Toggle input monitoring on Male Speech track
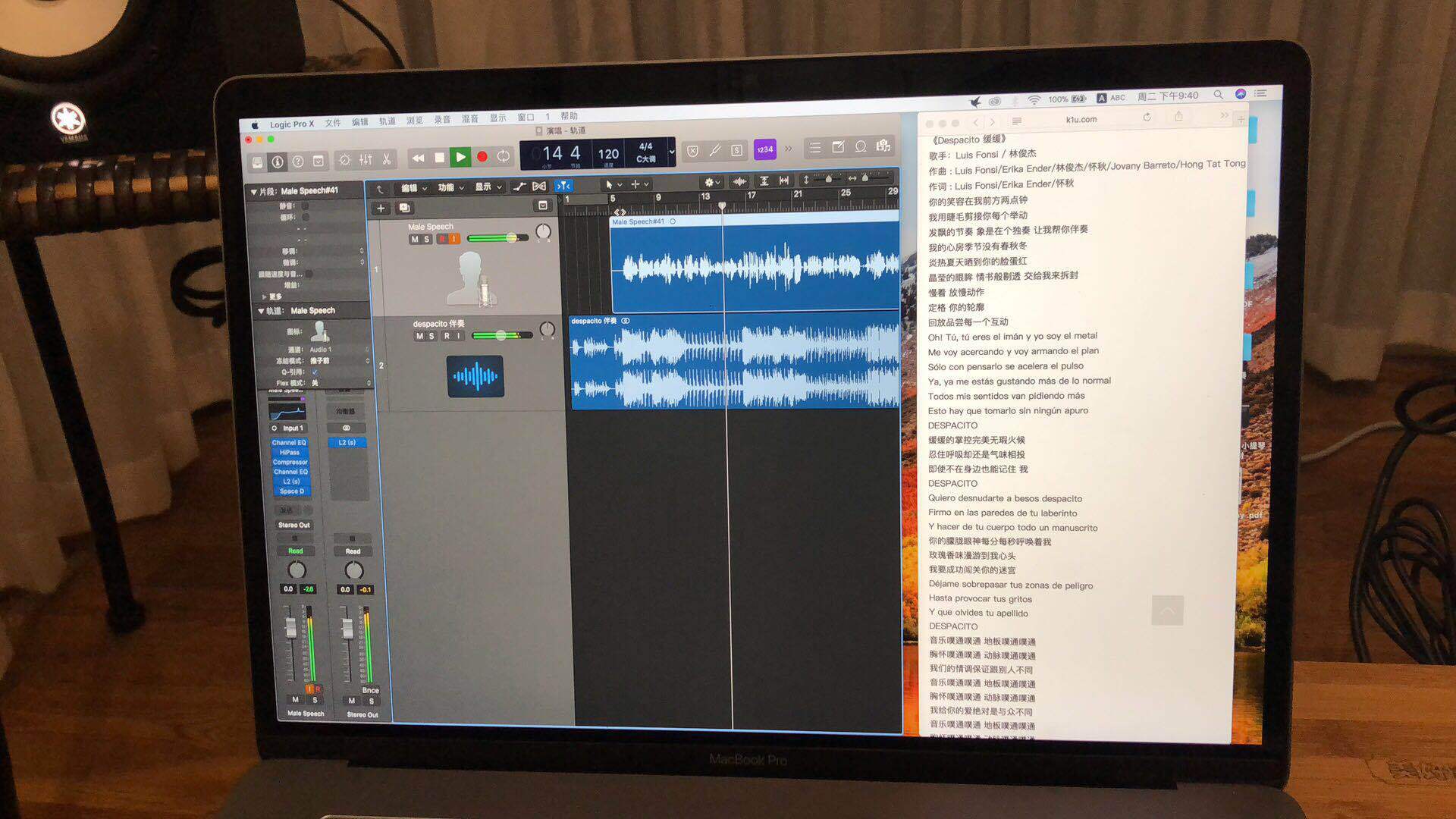Viewport: 1456px width, 819px height. pos(453,239)
